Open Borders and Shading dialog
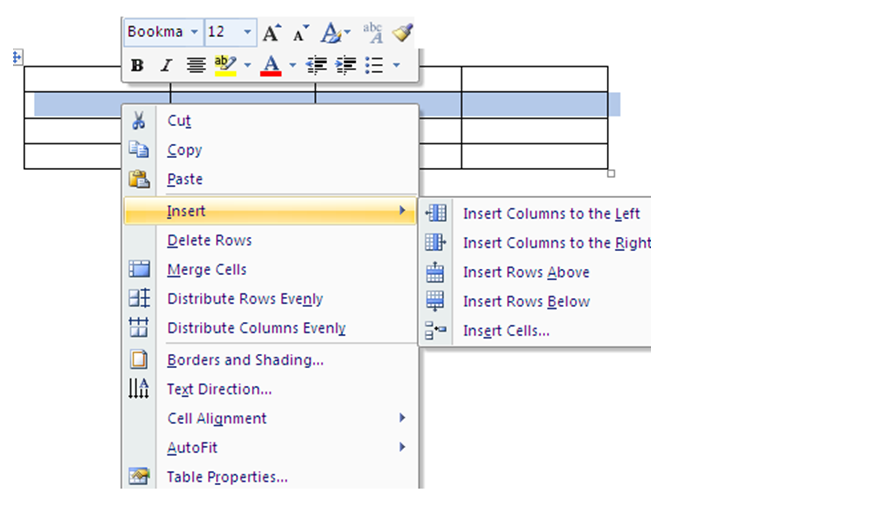 tap(245, 360)
